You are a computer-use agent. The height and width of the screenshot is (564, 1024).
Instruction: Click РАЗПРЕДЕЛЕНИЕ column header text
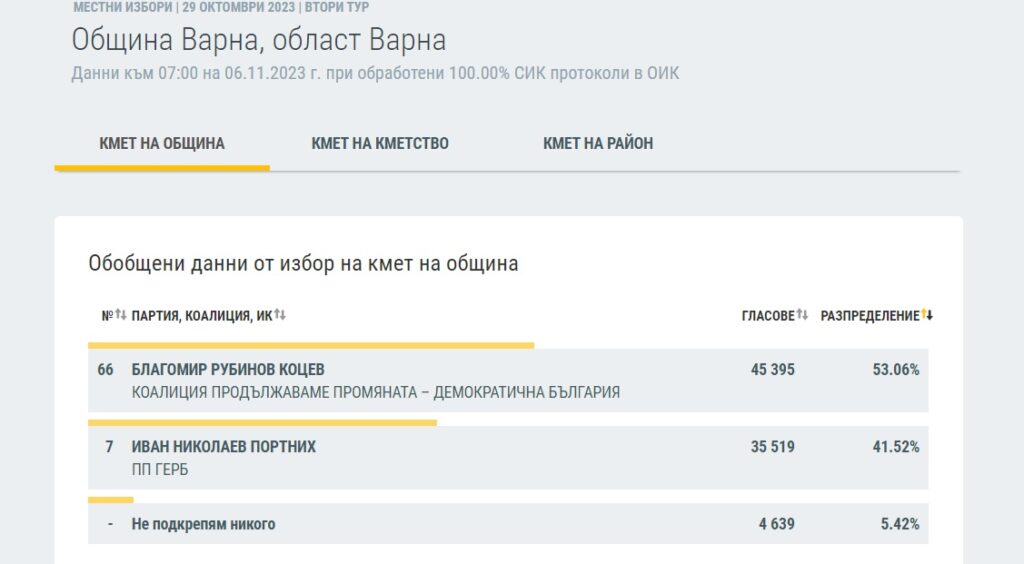pyautogui.click(x=870, y=316)
